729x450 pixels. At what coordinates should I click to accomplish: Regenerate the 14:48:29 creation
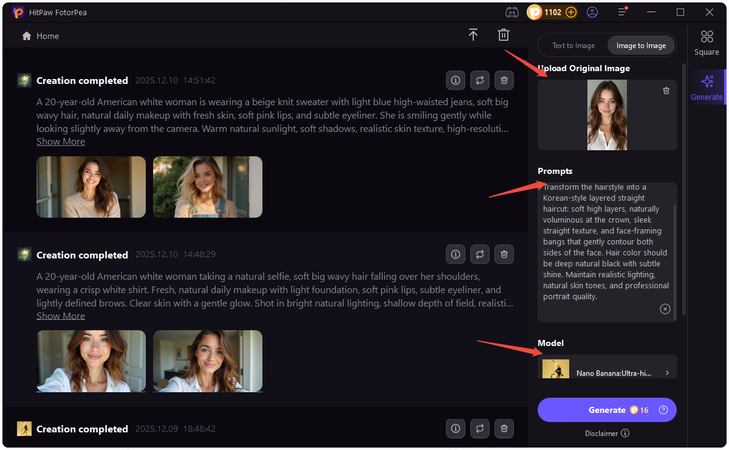pyautogui.click(x=479, y=254)
